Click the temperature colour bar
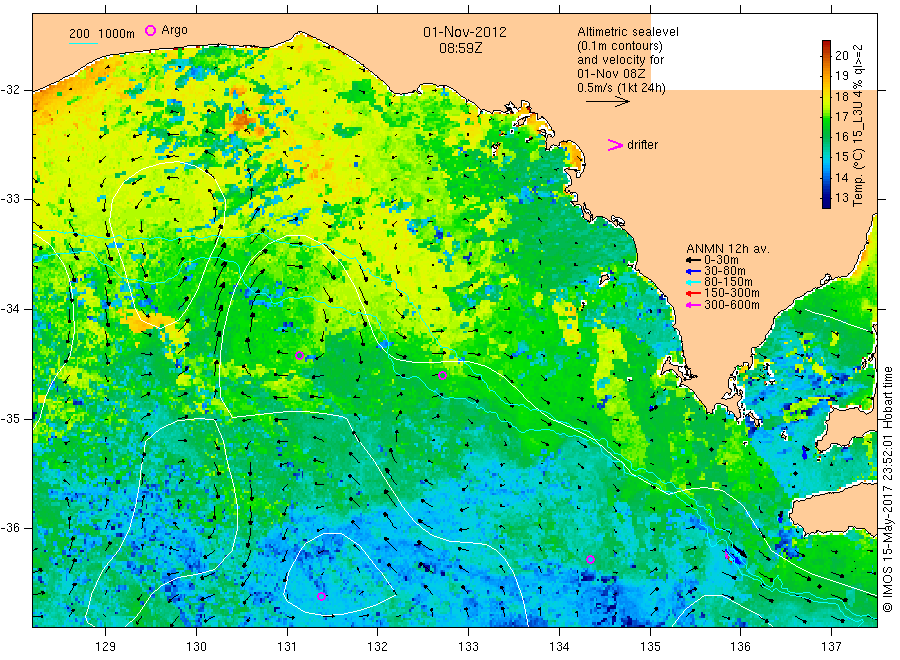The width and height of the screenshot is (900, 660). (827, 124)
